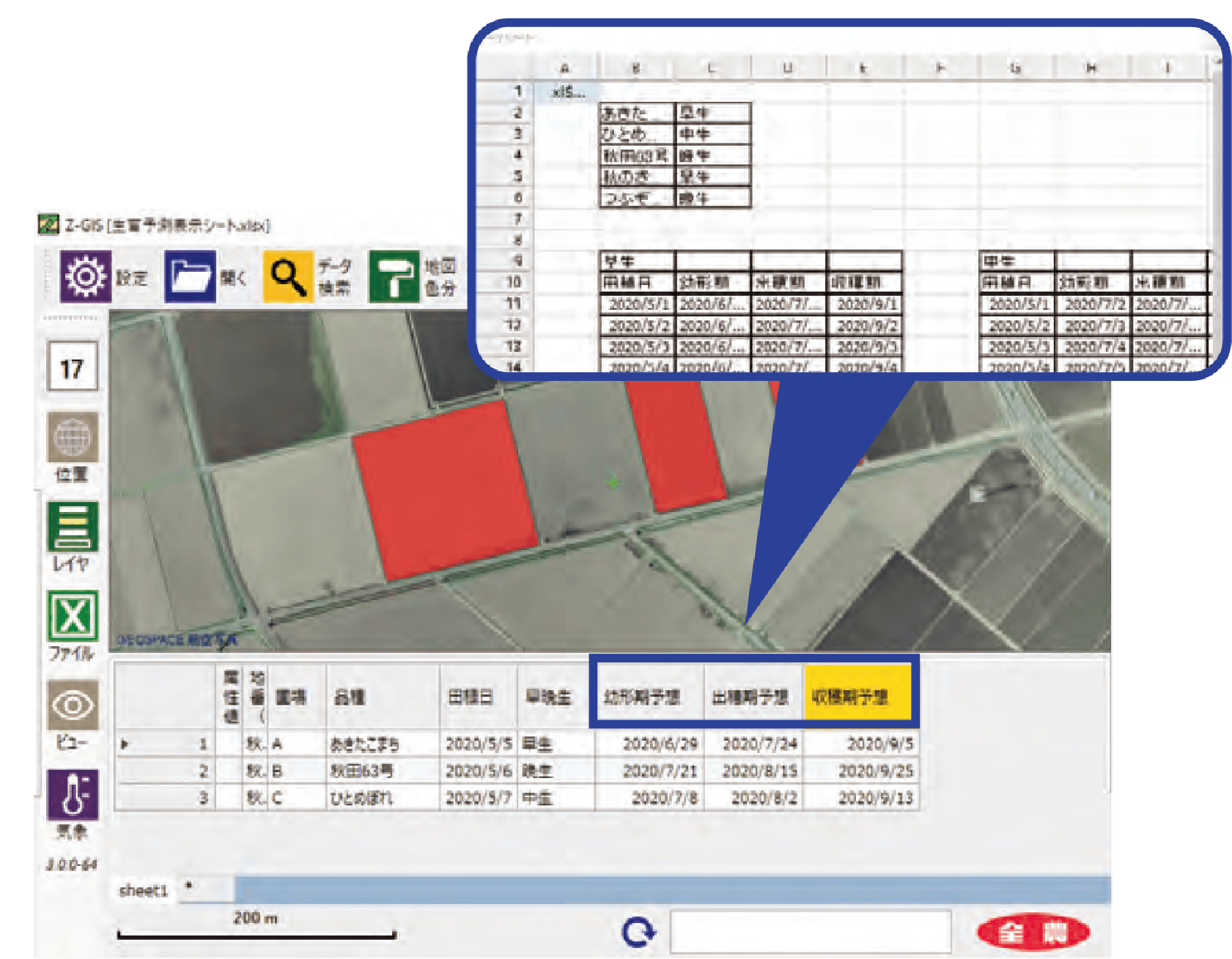Open the データ検索 magnifier search tool
Screen dimensions: 1232x959
pos(288,276)
